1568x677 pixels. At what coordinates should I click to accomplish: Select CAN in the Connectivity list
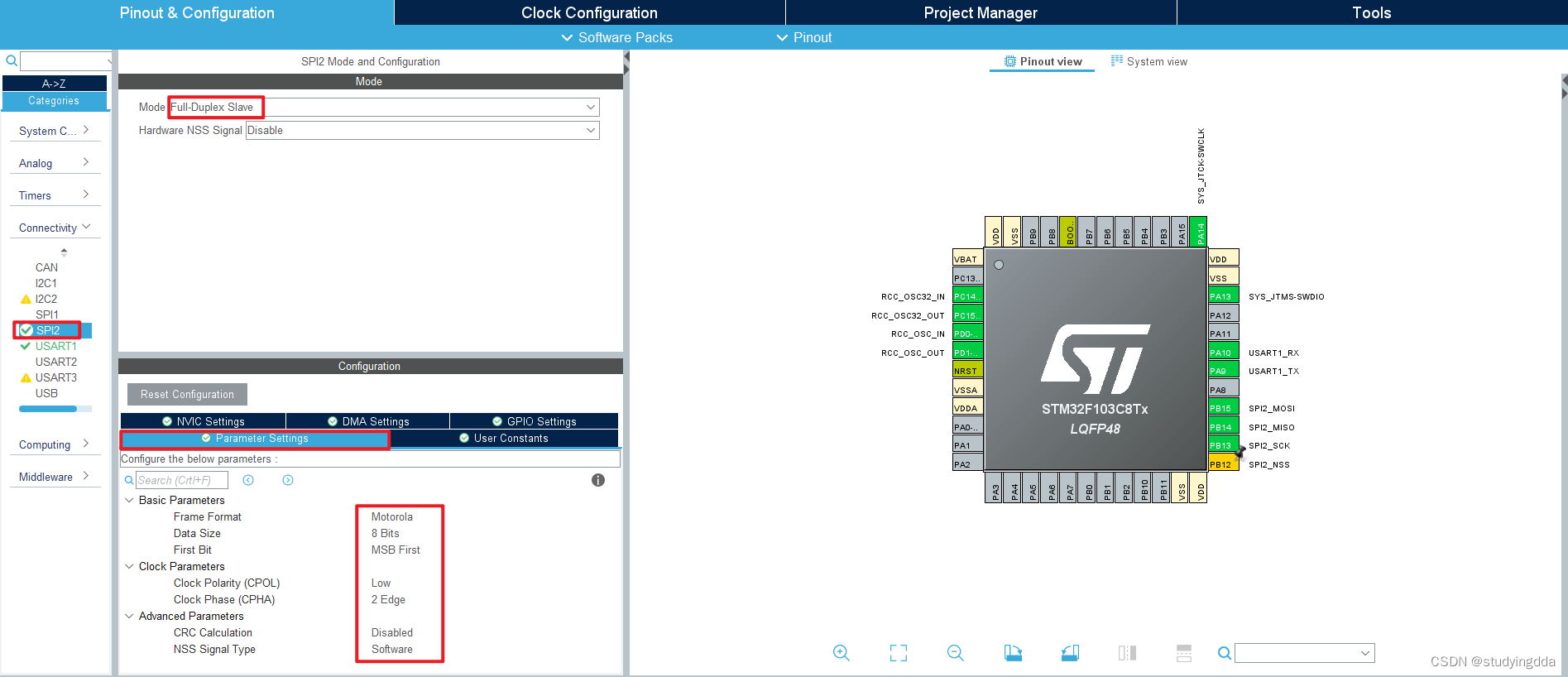click(46, 267)
